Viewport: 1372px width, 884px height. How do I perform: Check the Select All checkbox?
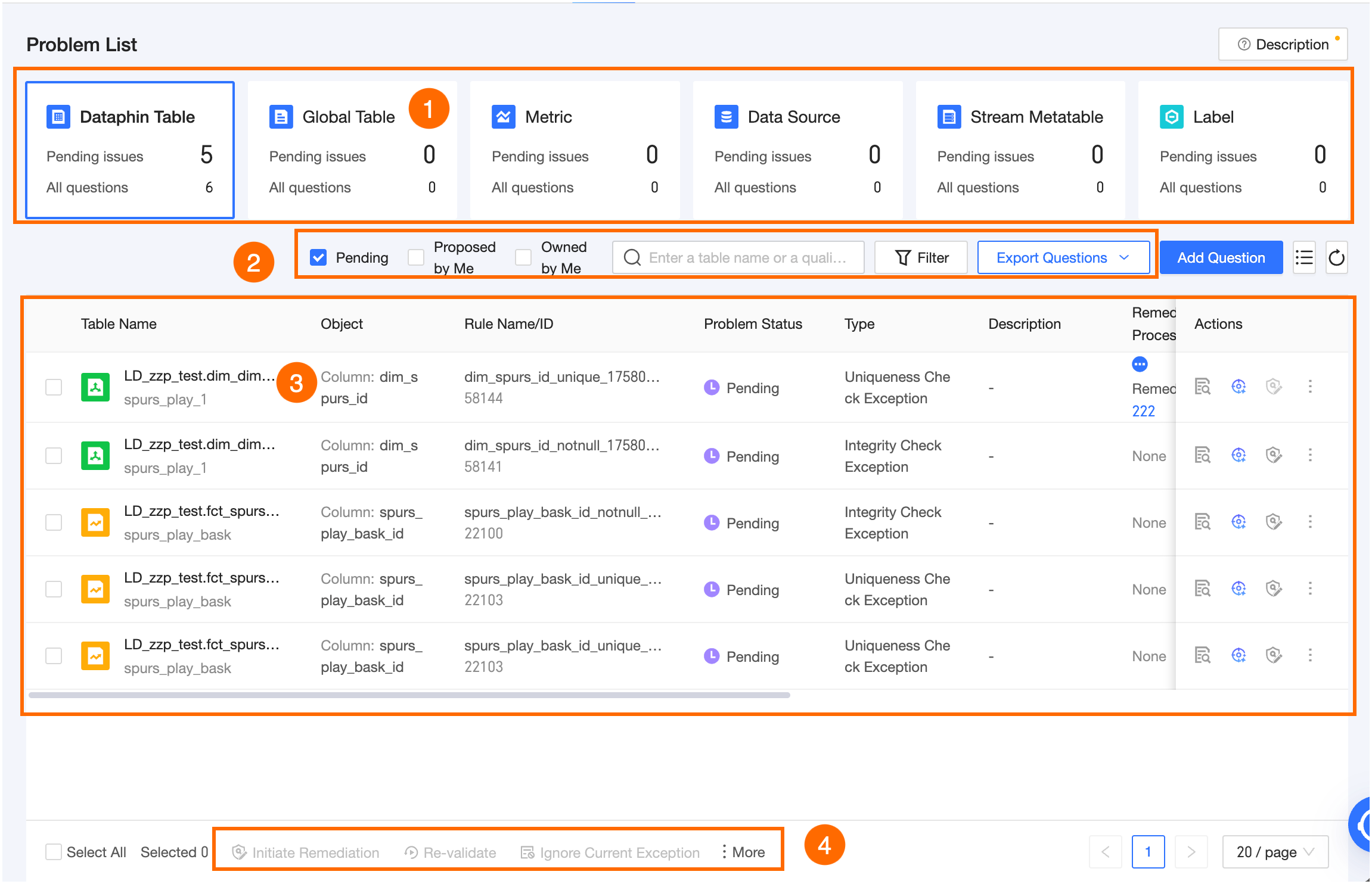(54, 852)
